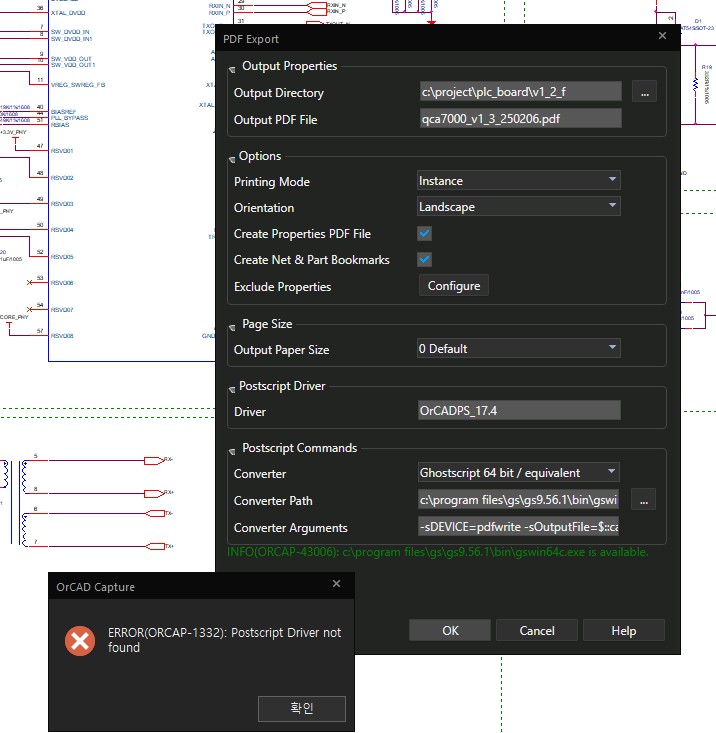The image size is (716, 733).
Task: Browse for the Converter Path
Action: tap(644, 500)
